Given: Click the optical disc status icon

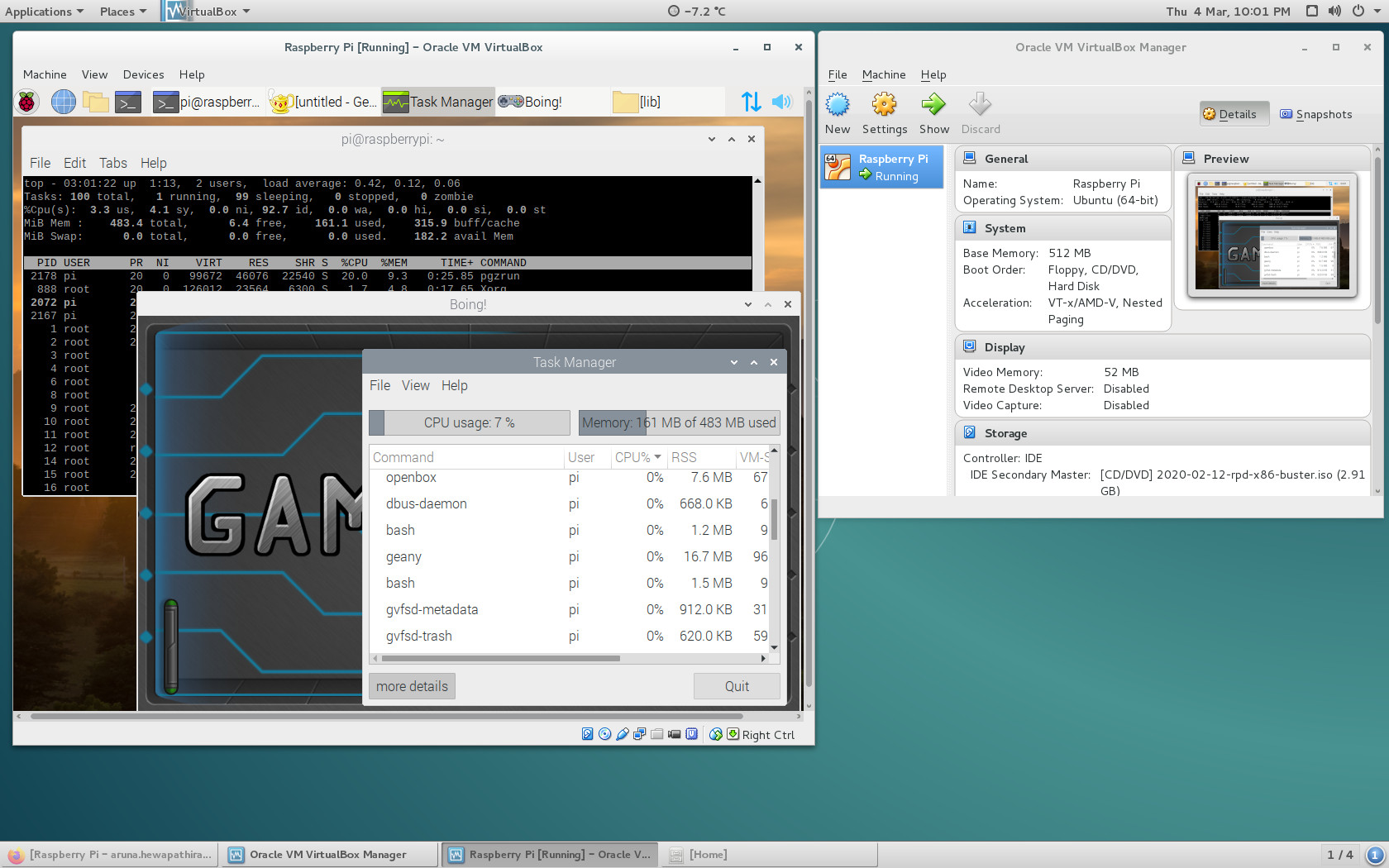Looking at the screenshot, I should tap(605, 734).
